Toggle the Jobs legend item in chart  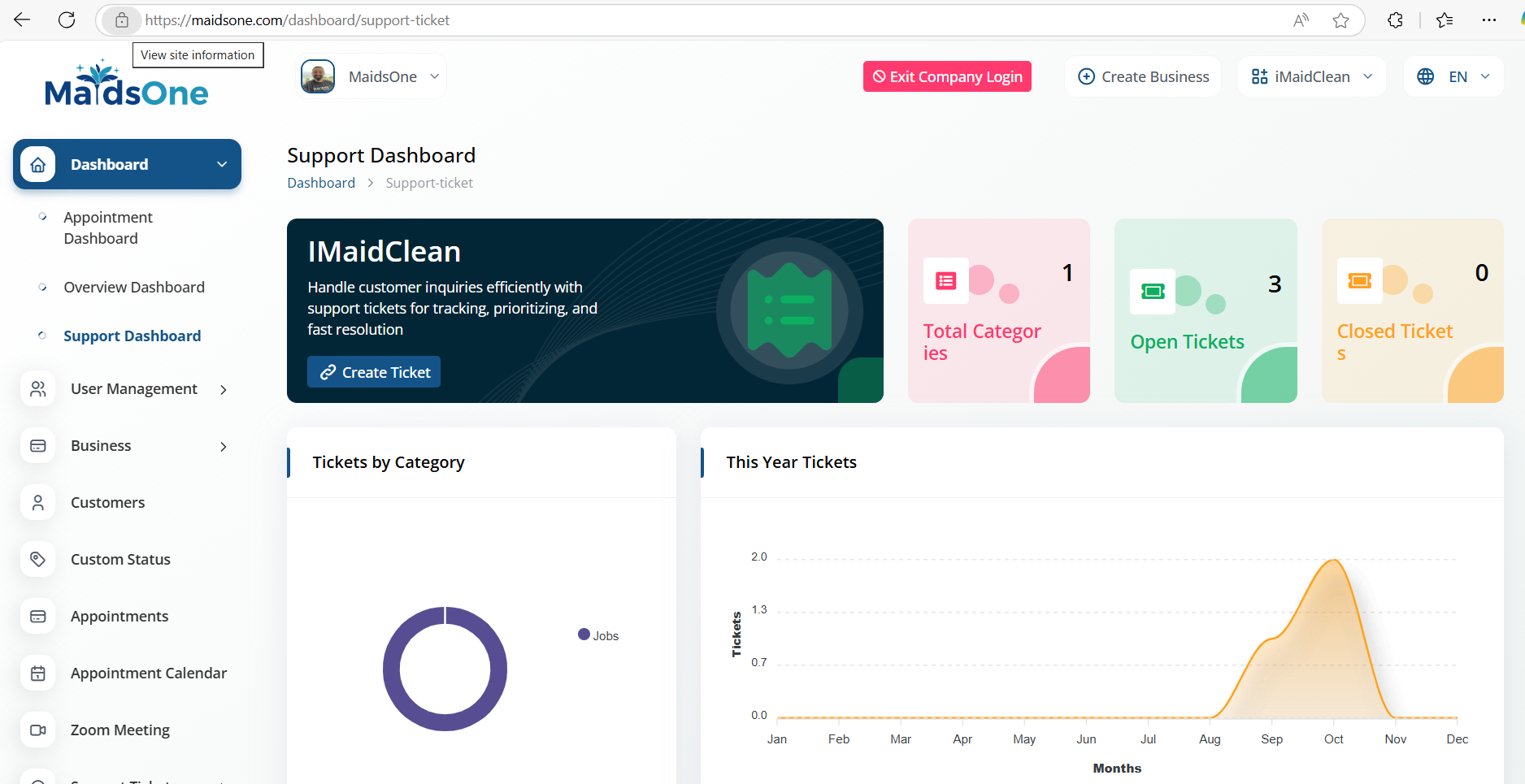click(599, 635)
